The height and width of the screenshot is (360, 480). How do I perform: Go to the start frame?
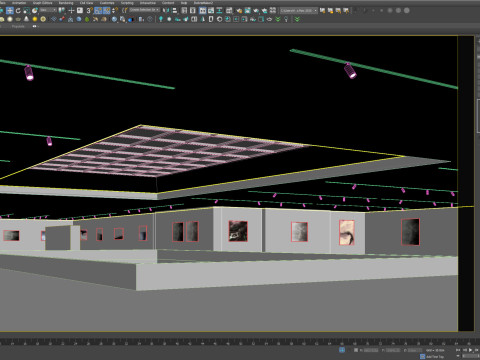pos(458,350)
